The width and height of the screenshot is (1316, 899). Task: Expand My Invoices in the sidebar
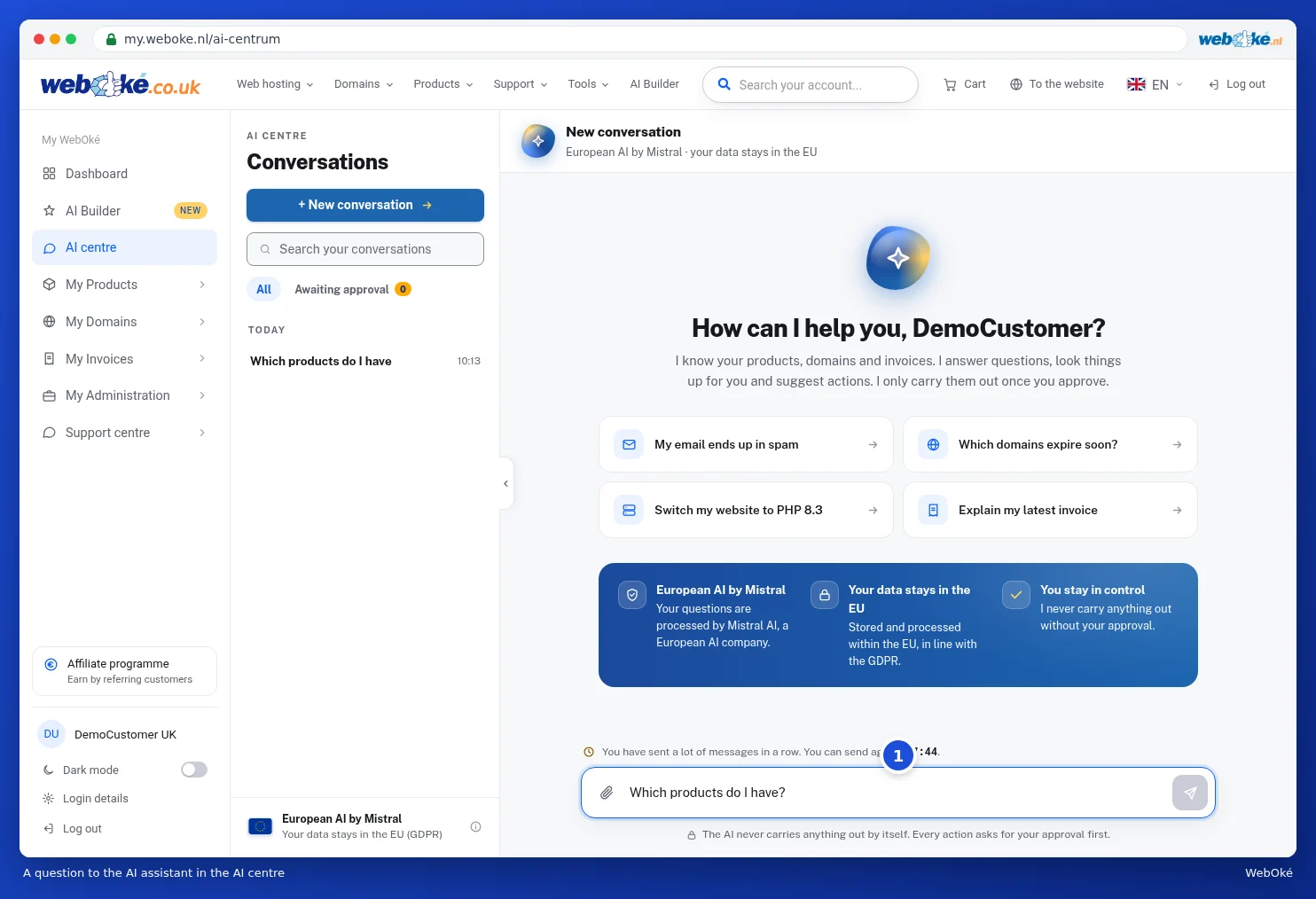pos(124,359)
